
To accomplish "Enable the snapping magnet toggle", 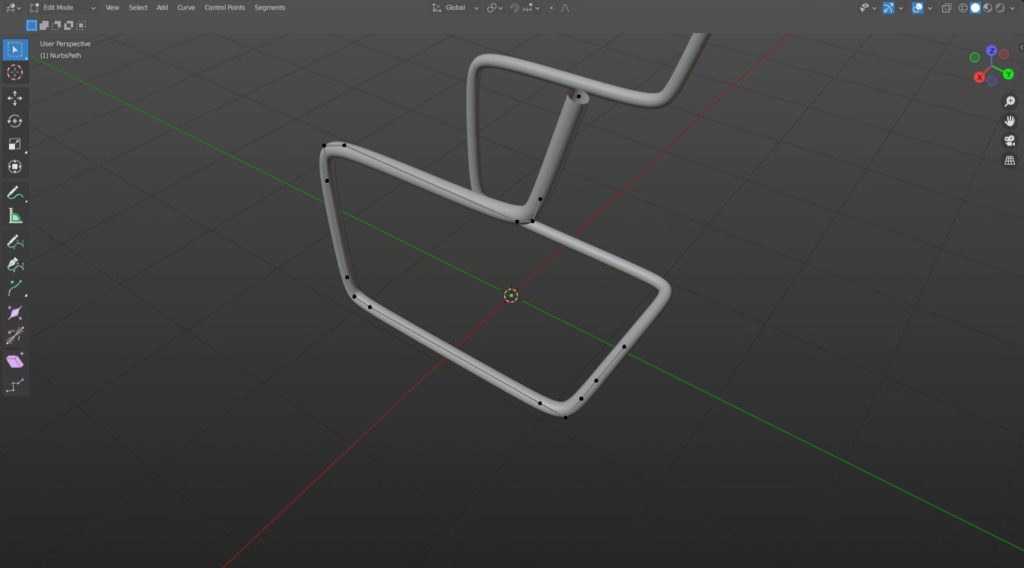I will (514, 8).
